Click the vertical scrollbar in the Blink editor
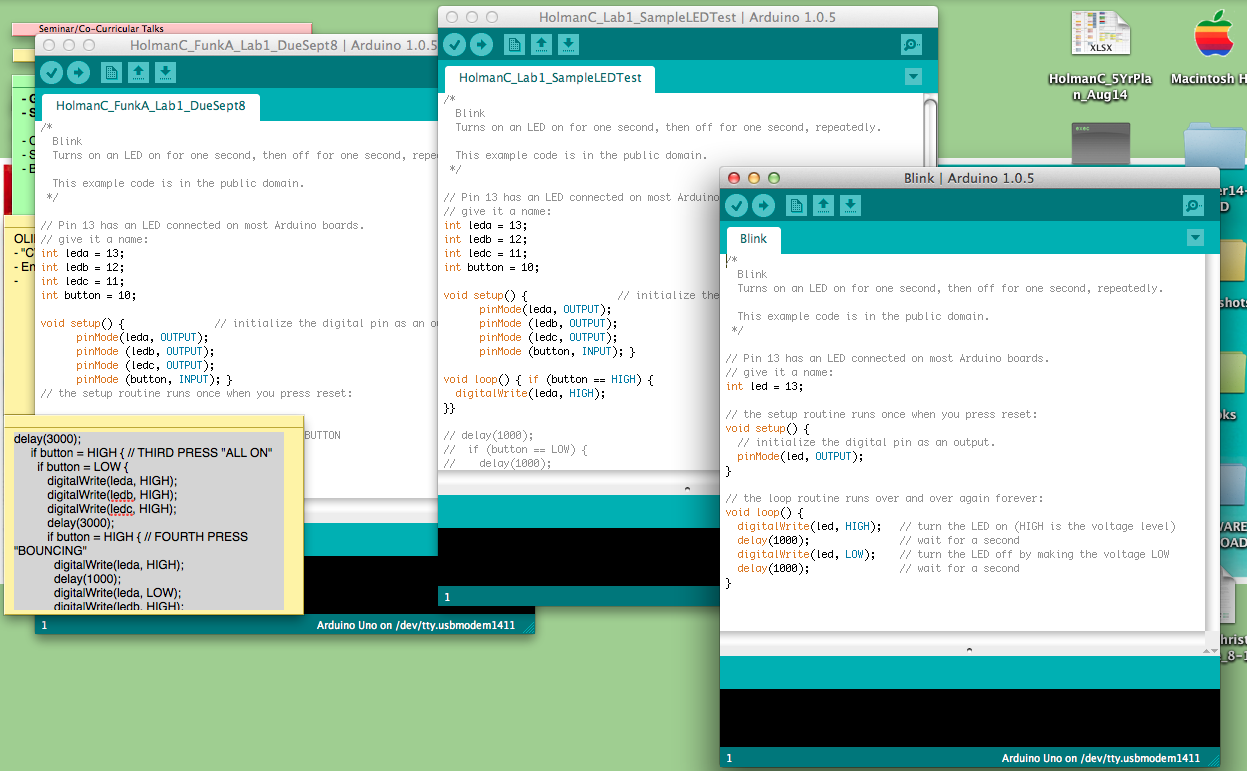The height and width of the screenshot is (771, 1247). click(x=1212, y=440)
